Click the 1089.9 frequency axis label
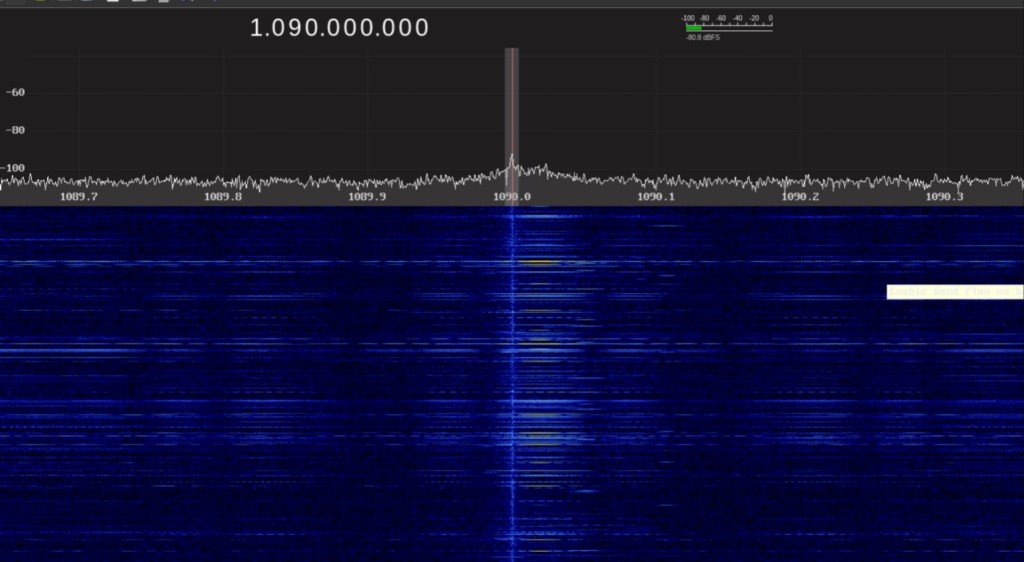The width and height of the screenshot is (1024, 562). click(x=367, y=196)
